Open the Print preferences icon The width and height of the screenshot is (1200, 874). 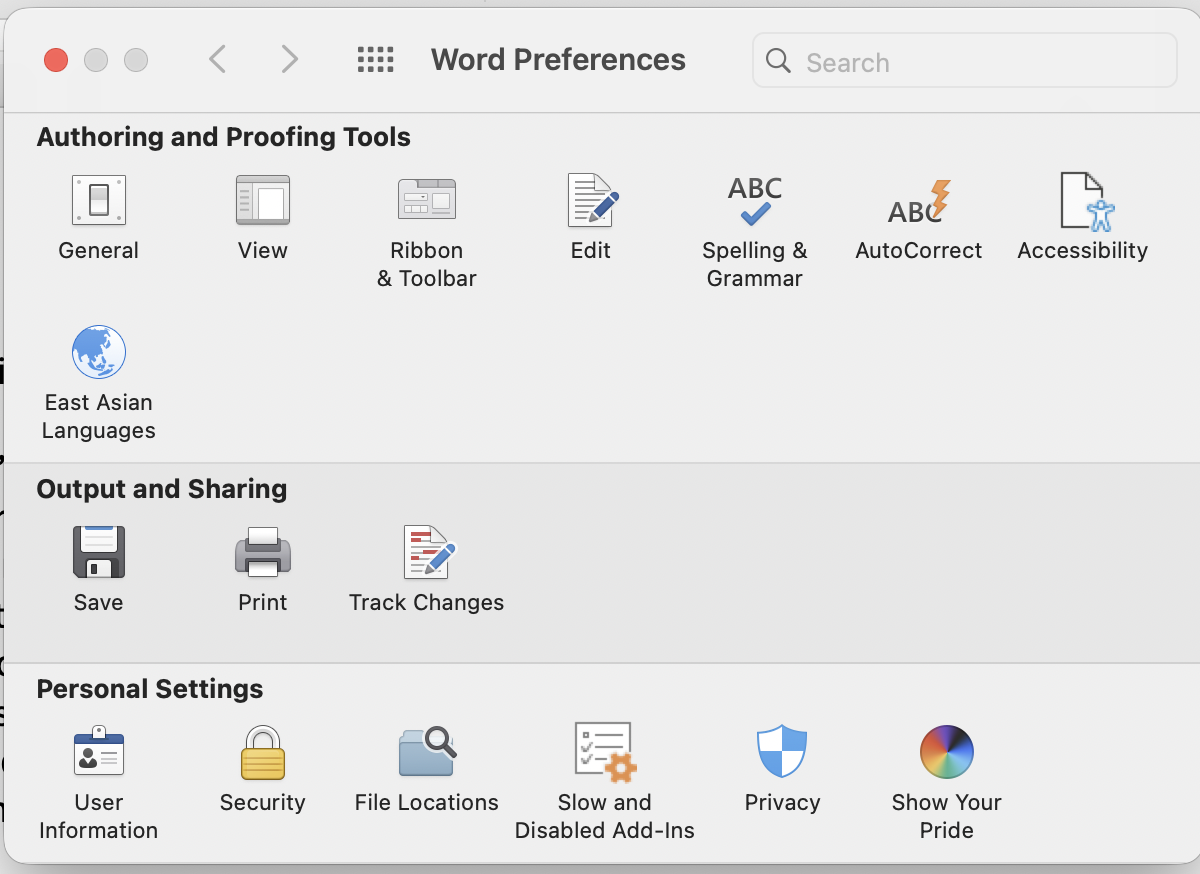coord(263,552)
